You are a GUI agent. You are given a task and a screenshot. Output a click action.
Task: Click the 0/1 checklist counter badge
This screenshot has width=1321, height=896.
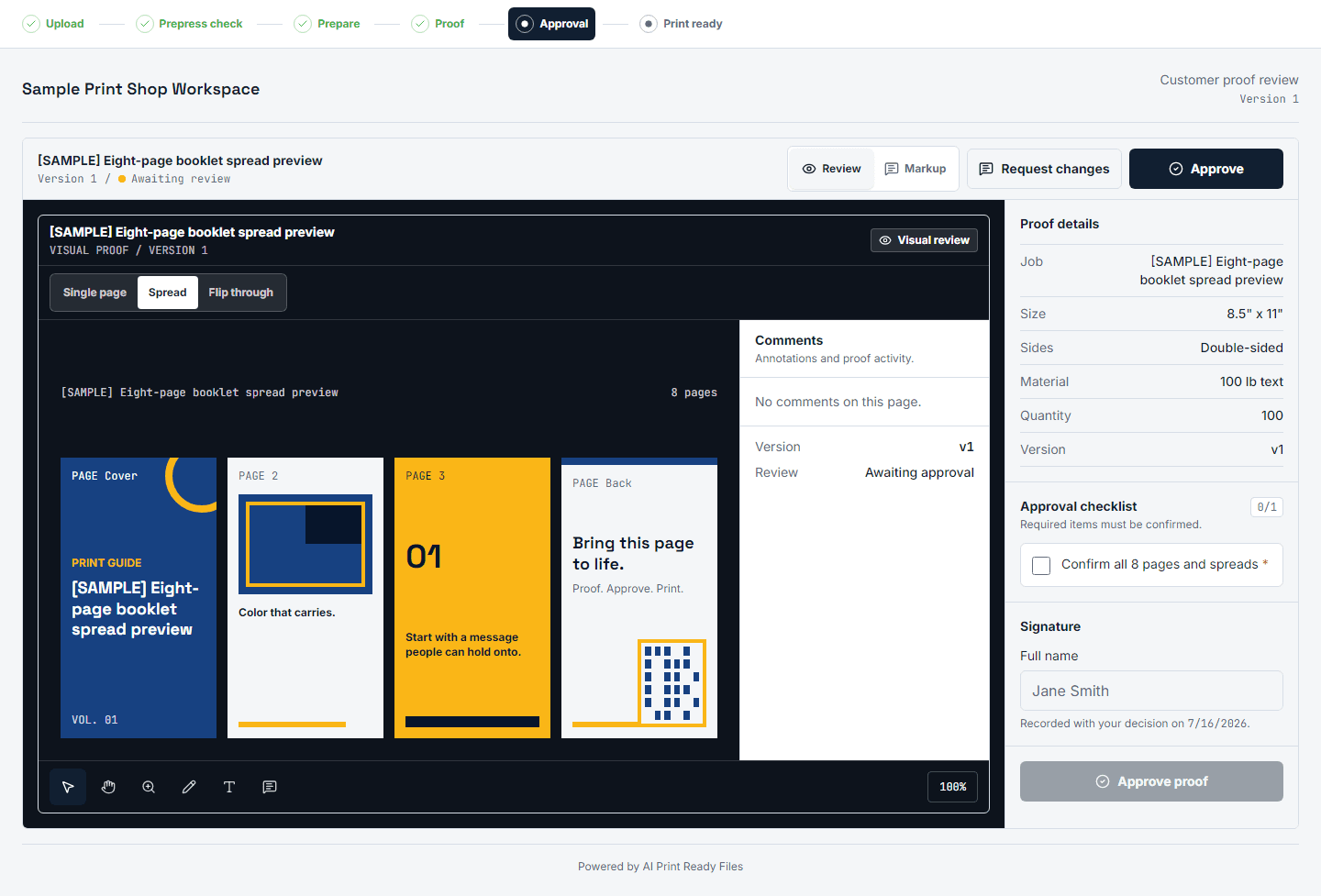(1267, 507)
